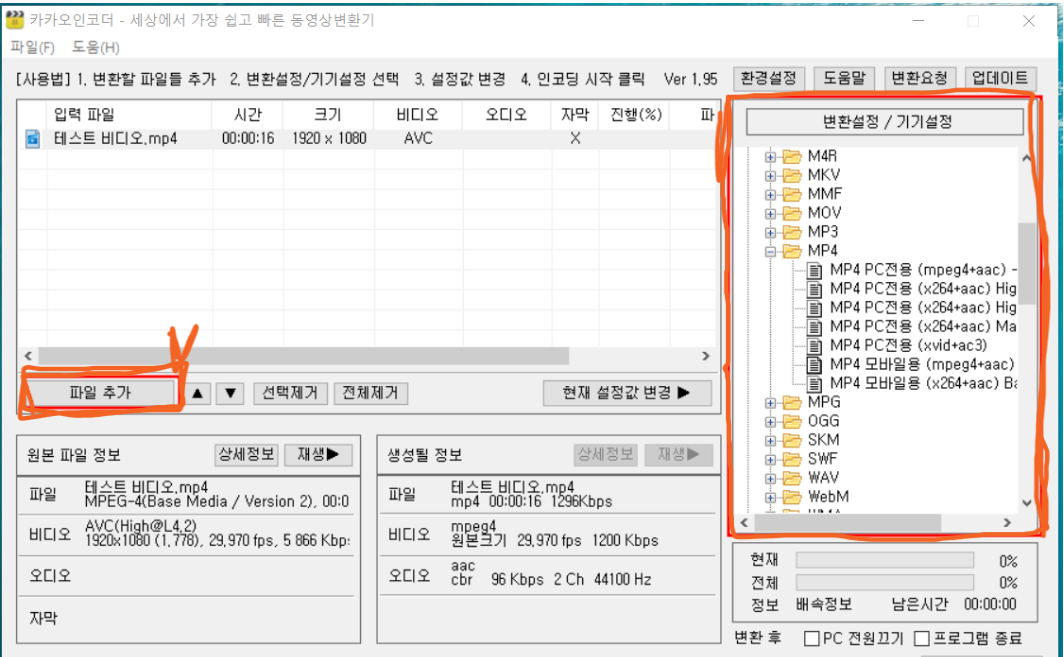
Task: Expand the M4R folder node
Action: tap(770, 157)
